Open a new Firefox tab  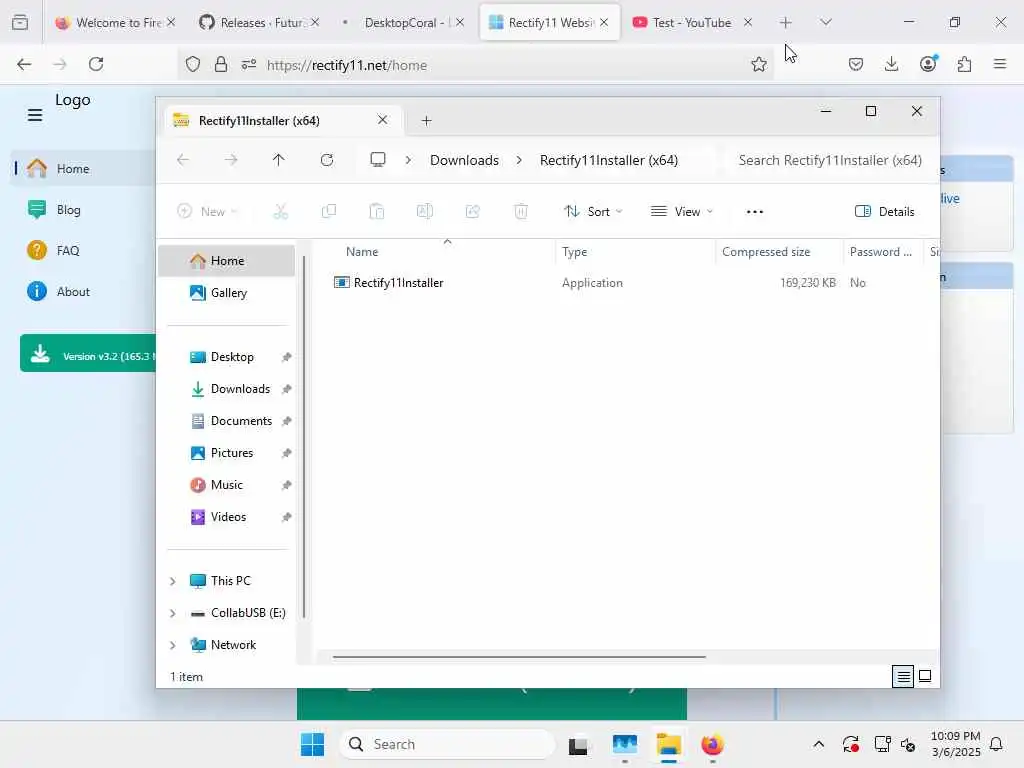coord(786,23)
